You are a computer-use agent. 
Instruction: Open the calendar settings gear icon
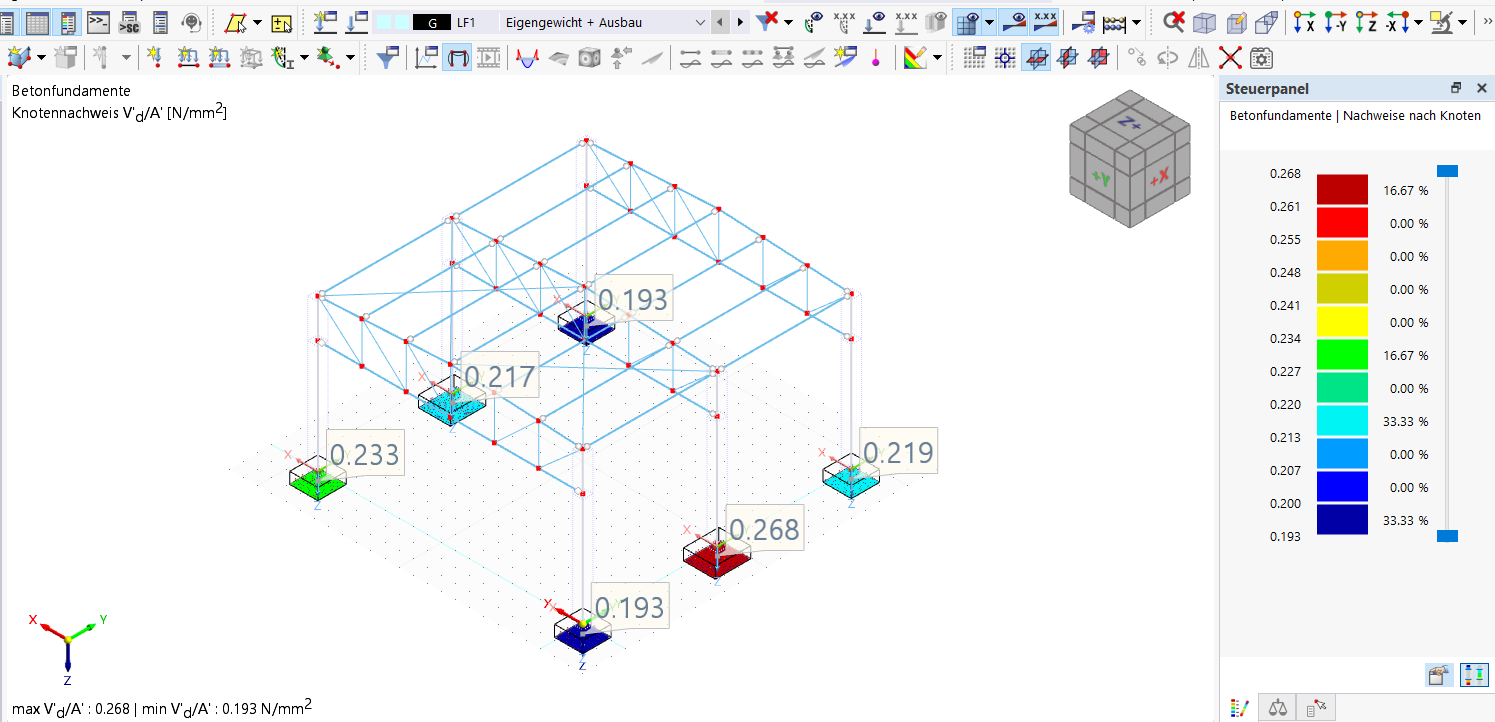tap(1261, 58)
